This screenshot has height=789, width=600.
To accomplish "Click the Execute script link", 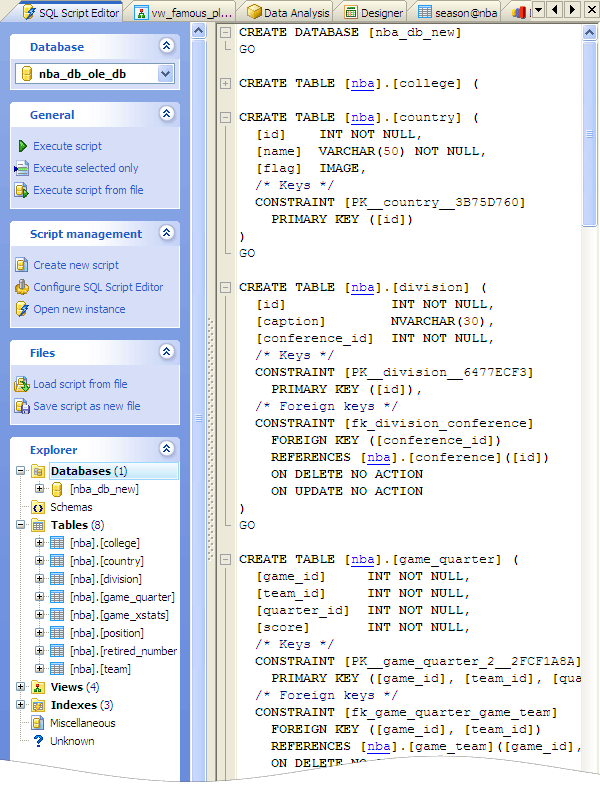I will [x=67, y=146].
